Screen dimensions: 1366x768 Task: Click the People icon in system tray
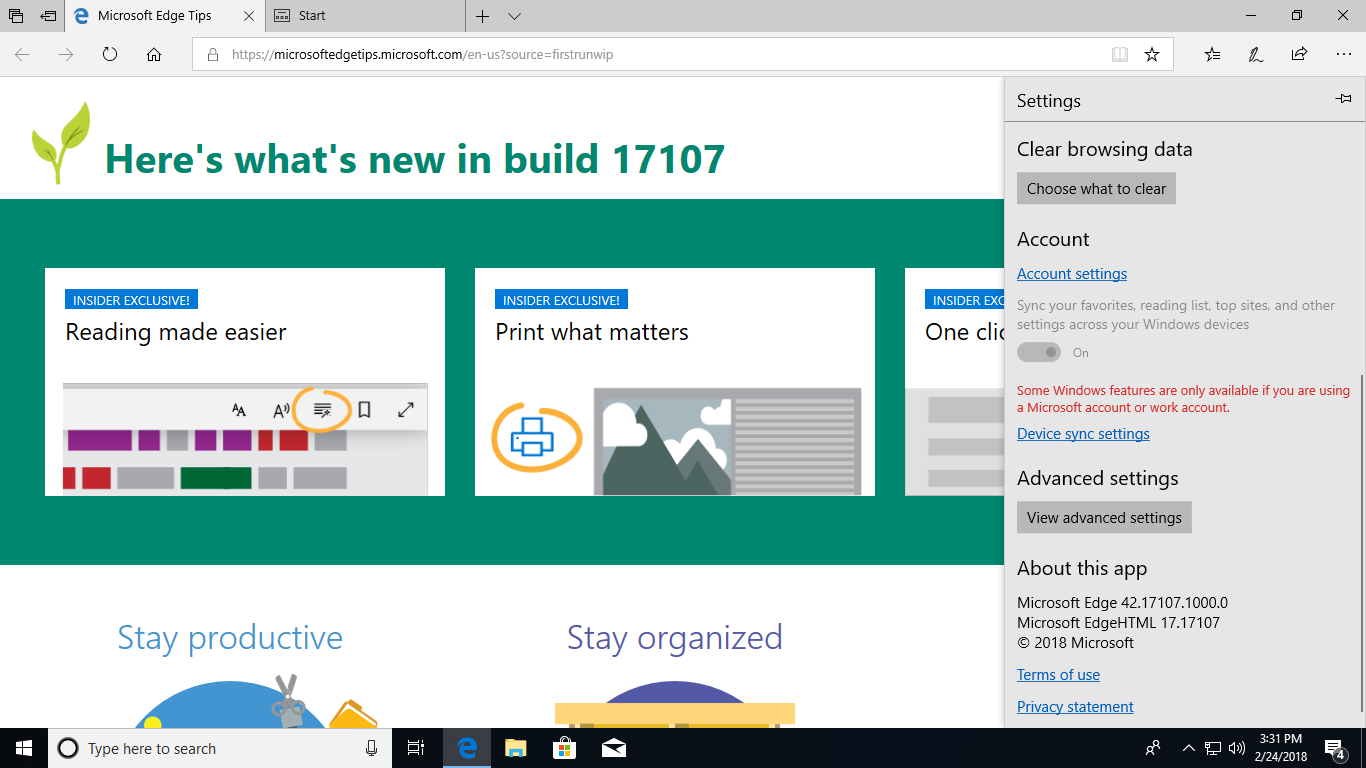pyautogui.click(x=1153, y=748)
